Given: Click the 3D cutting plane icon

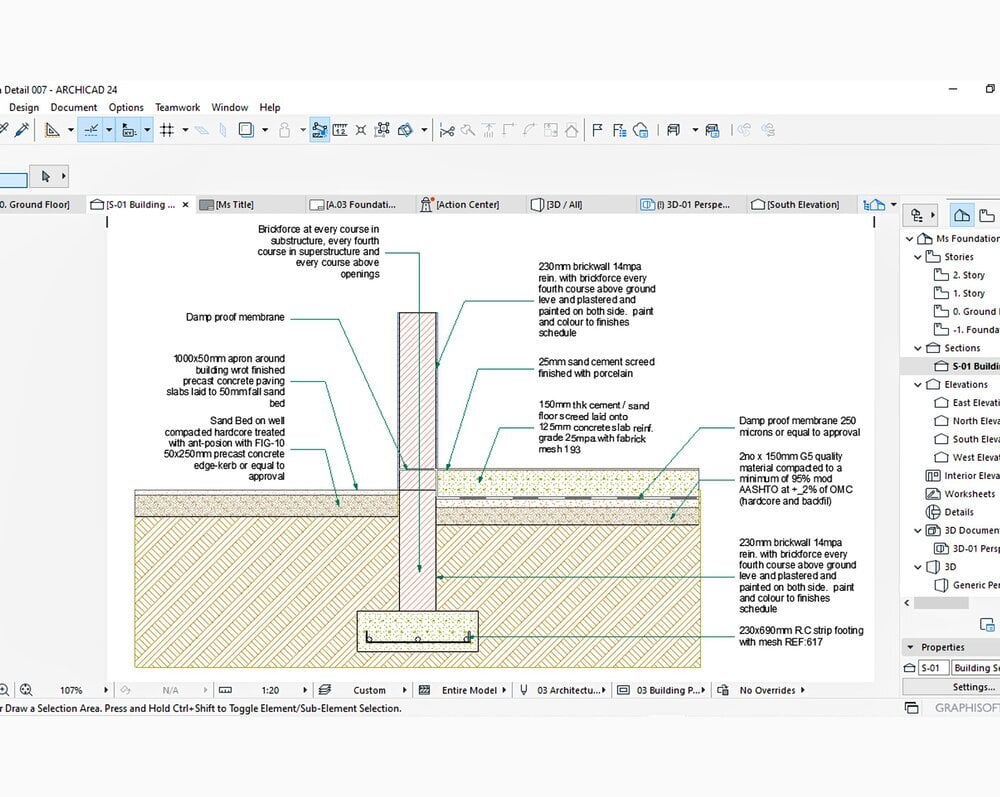Looking at the screenshot, I should point(405,130).
